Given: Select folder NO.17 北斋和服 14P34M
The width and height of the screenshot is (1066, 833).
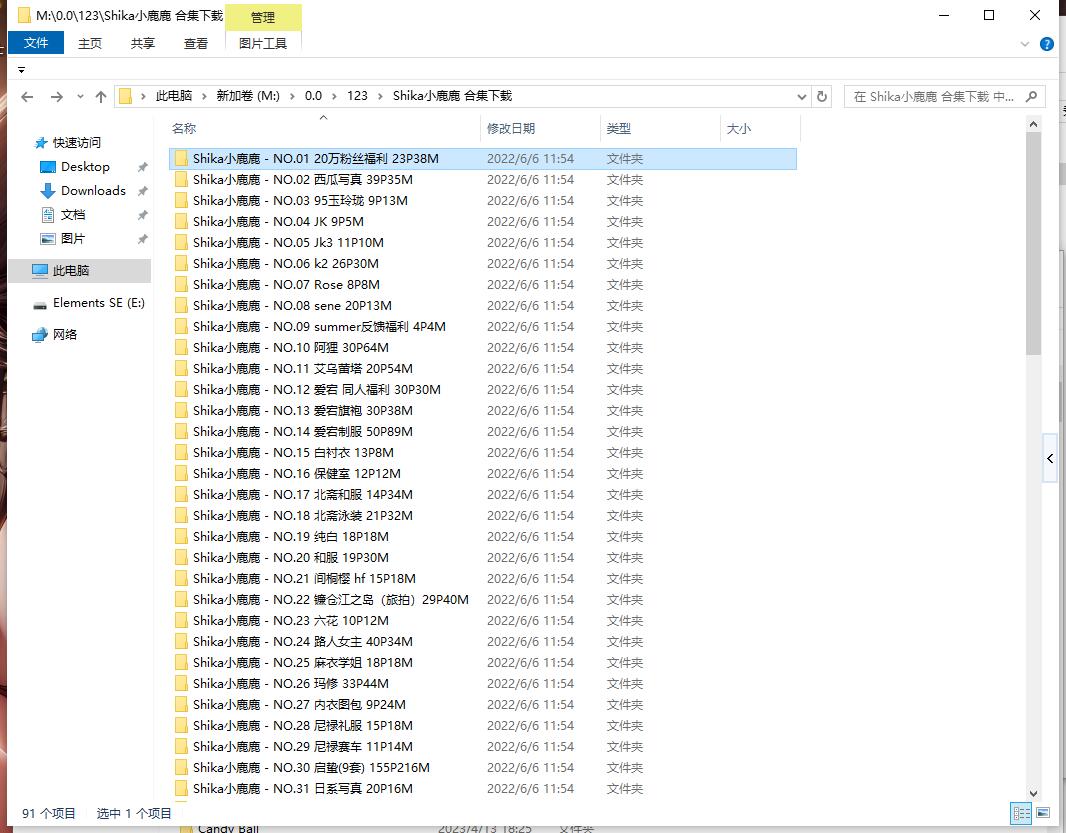Looking at the screenshot, I should (482, 494).
